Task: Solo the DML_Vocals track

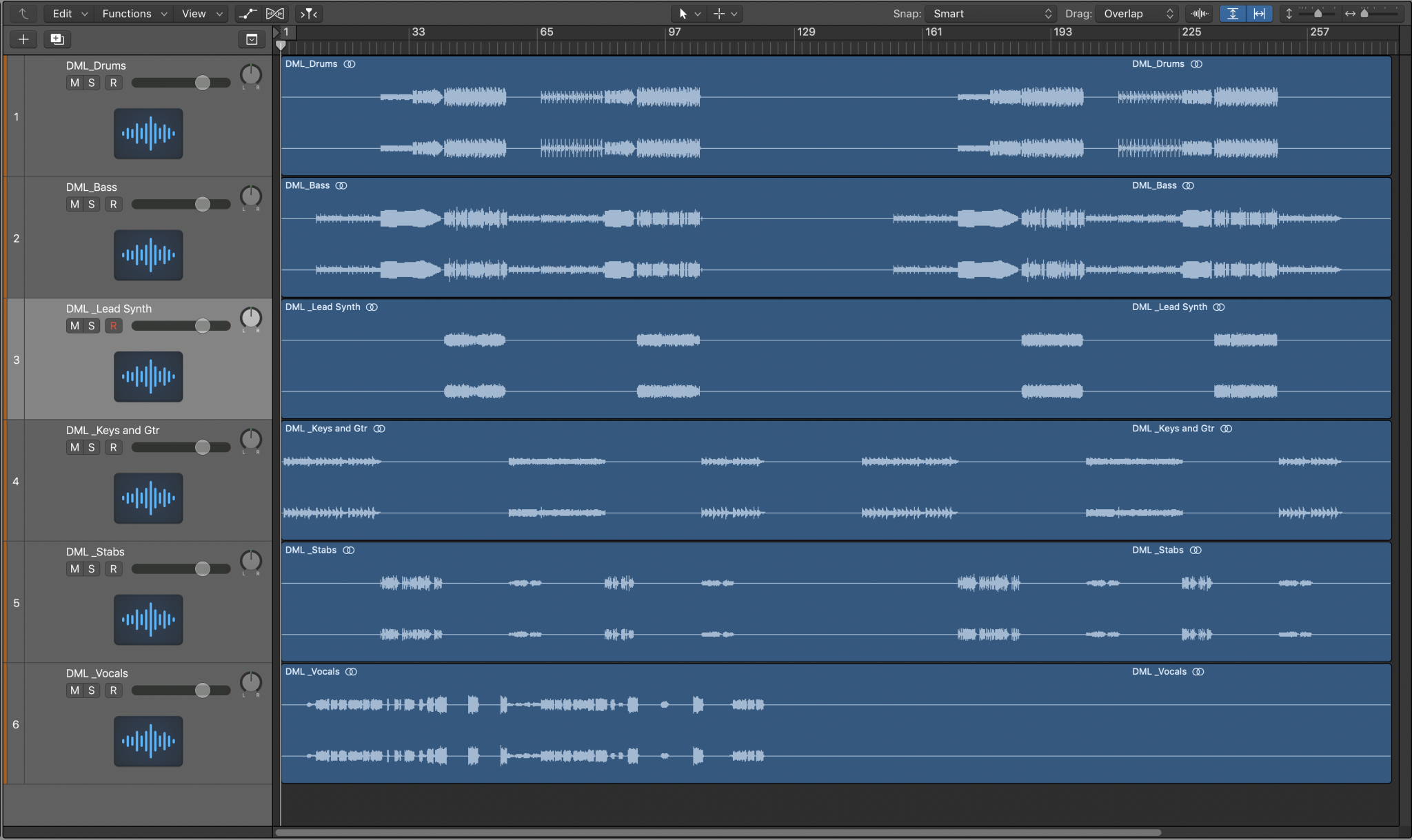Action: 91,690
